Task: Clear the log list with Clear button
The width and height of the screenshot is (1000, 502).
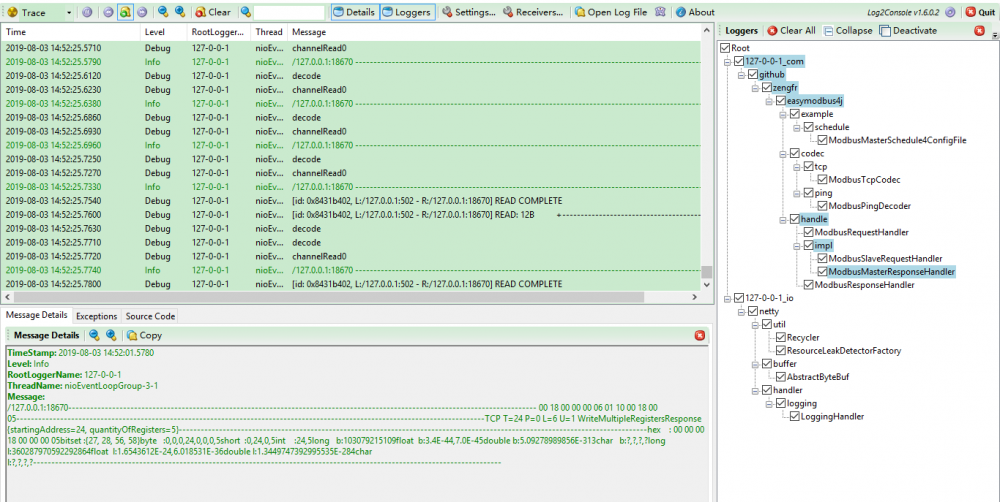Action: point(213,12)
